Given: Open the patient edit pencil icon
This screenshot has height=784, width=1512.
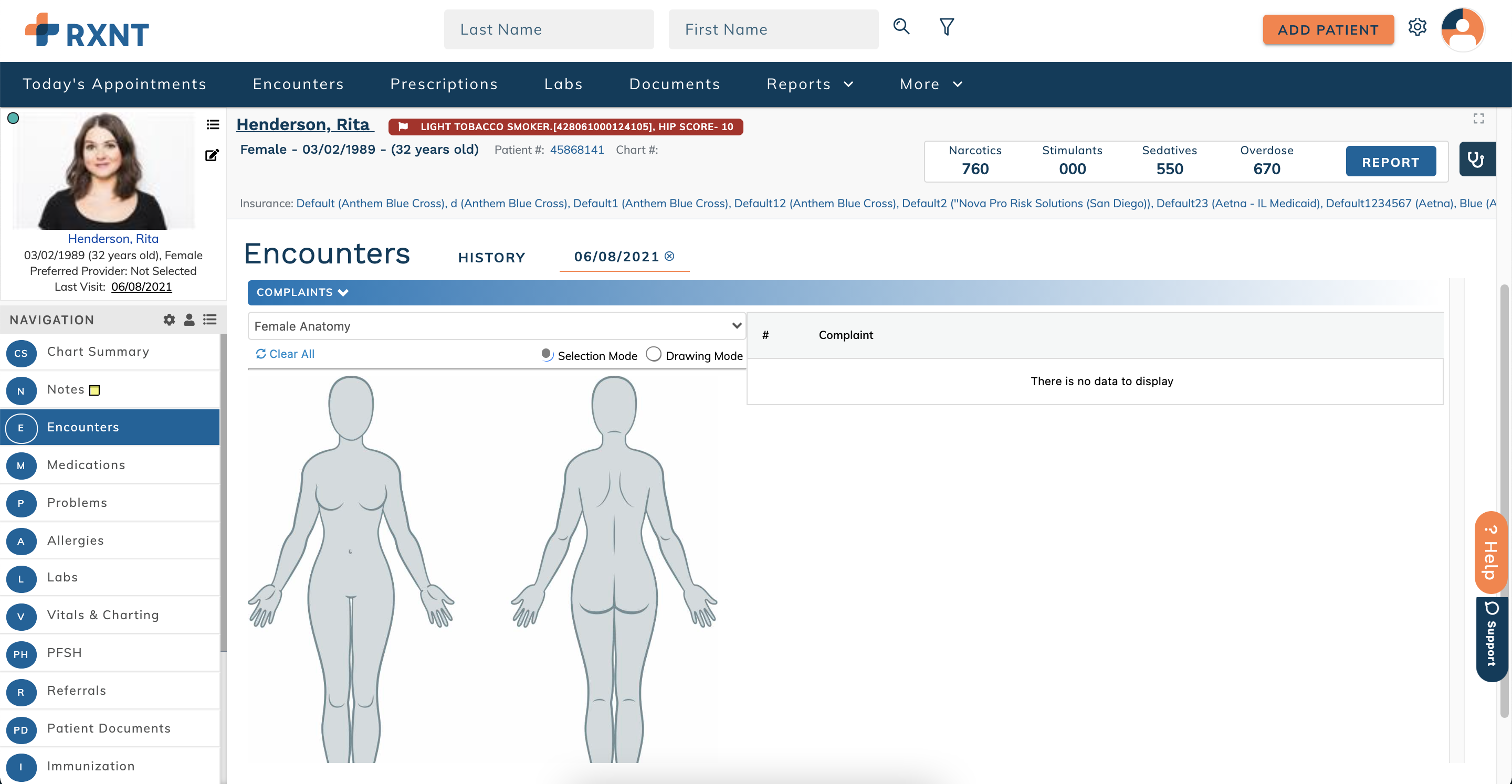Looking at the screenshot, I should [212, 155].
